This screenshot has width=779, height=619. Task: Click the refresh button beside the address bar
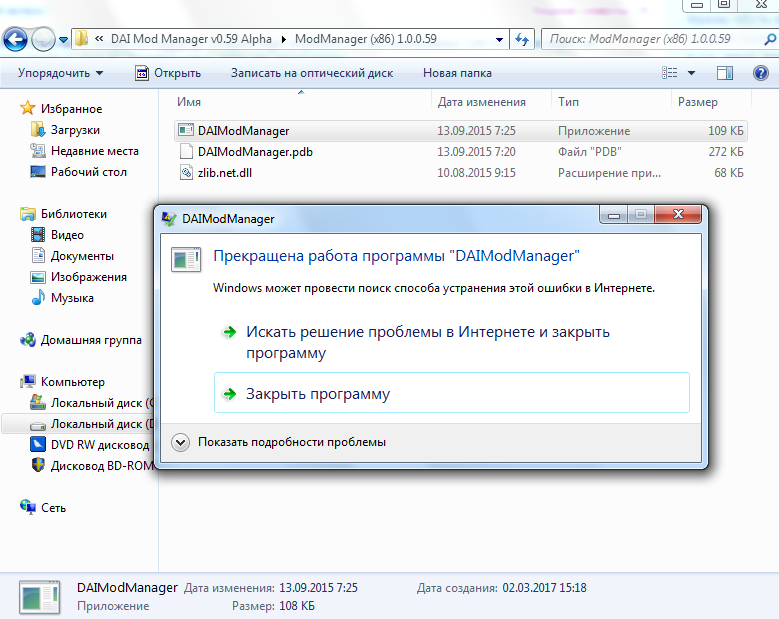521,39
